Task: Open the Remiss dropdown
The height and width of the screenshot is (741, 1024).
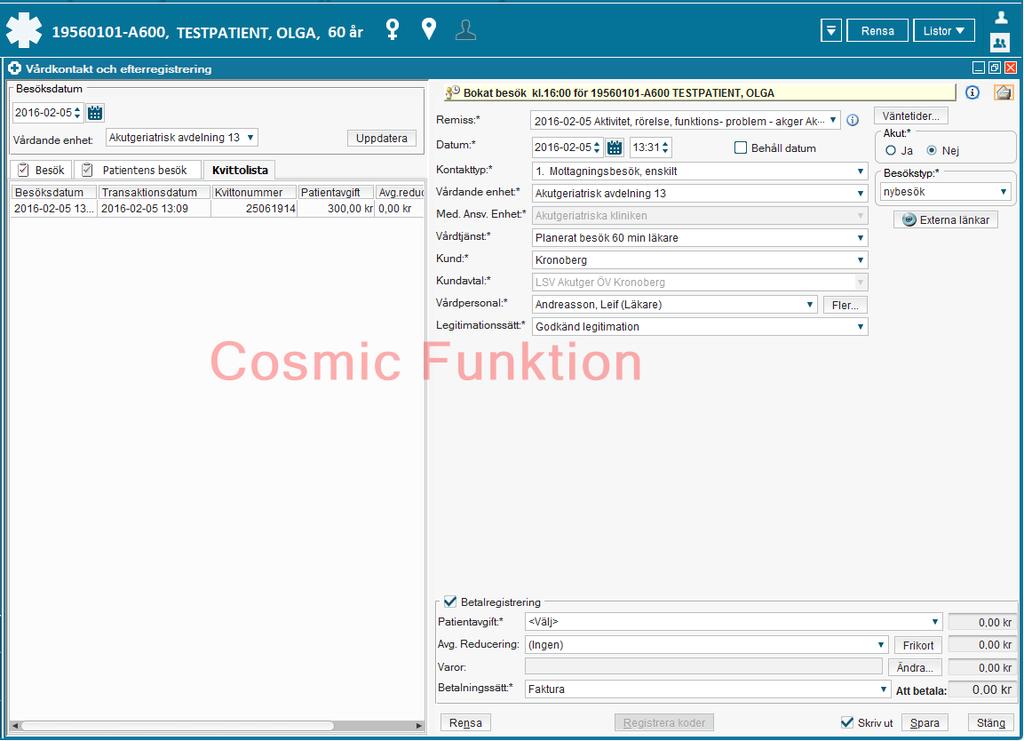Action: 685,121
